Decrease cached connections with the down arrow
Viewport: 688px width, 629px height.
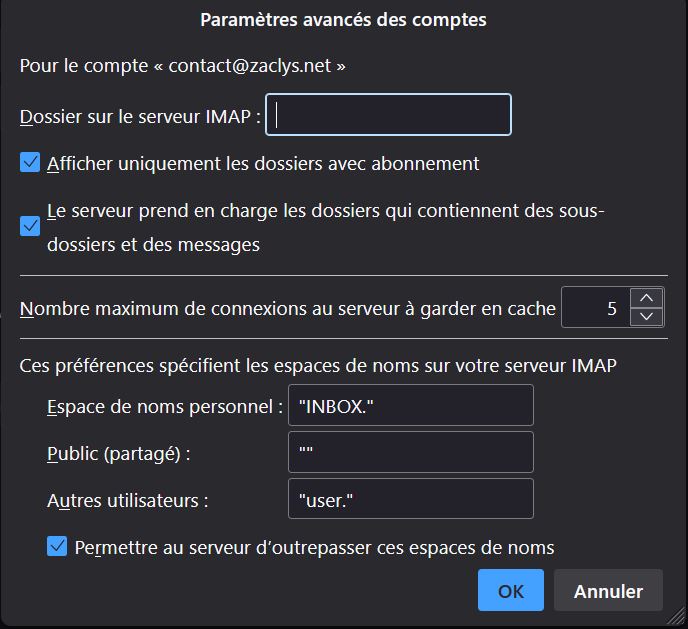coord(648,317)
